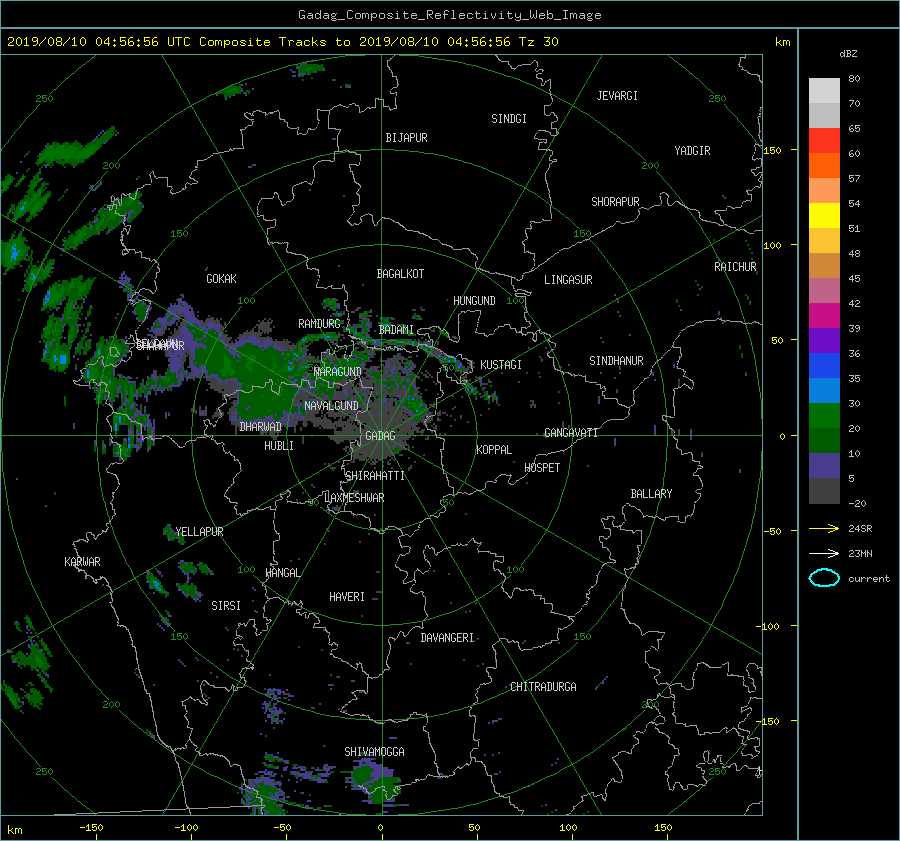Select the SHORAPUR city label
The width and height of the screenshot is (900, 841).
click(x=615, y=202)
